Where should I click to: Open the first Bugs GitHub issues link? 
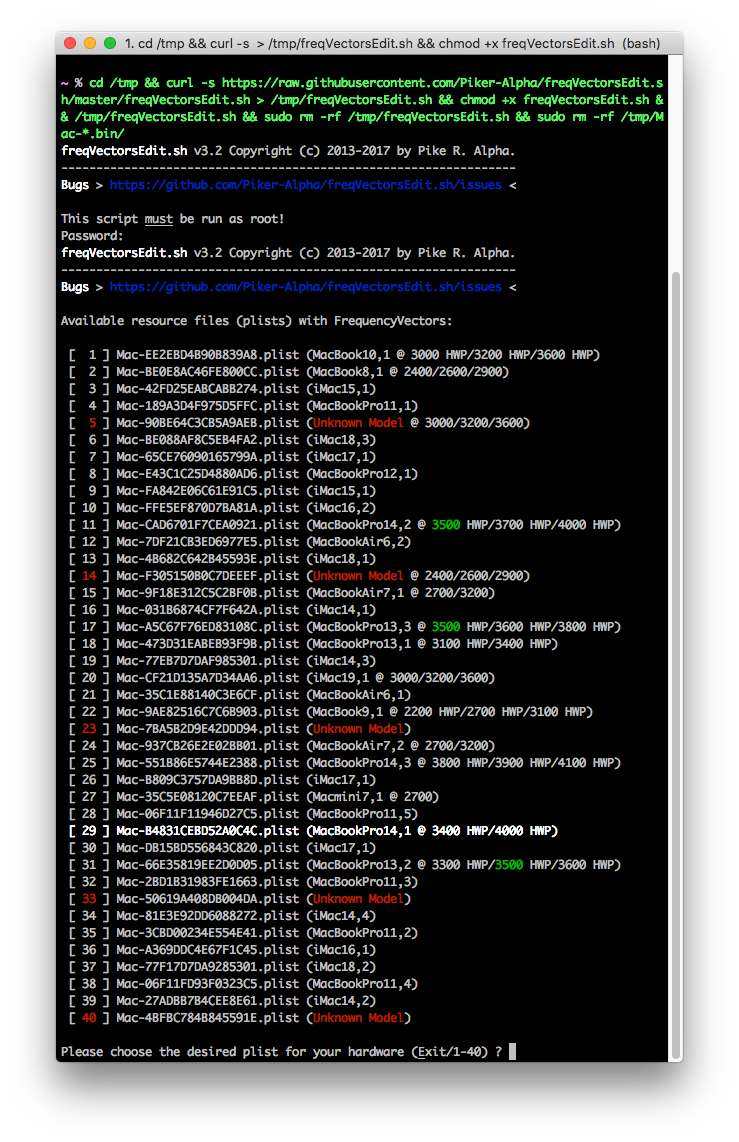point(305,185)
